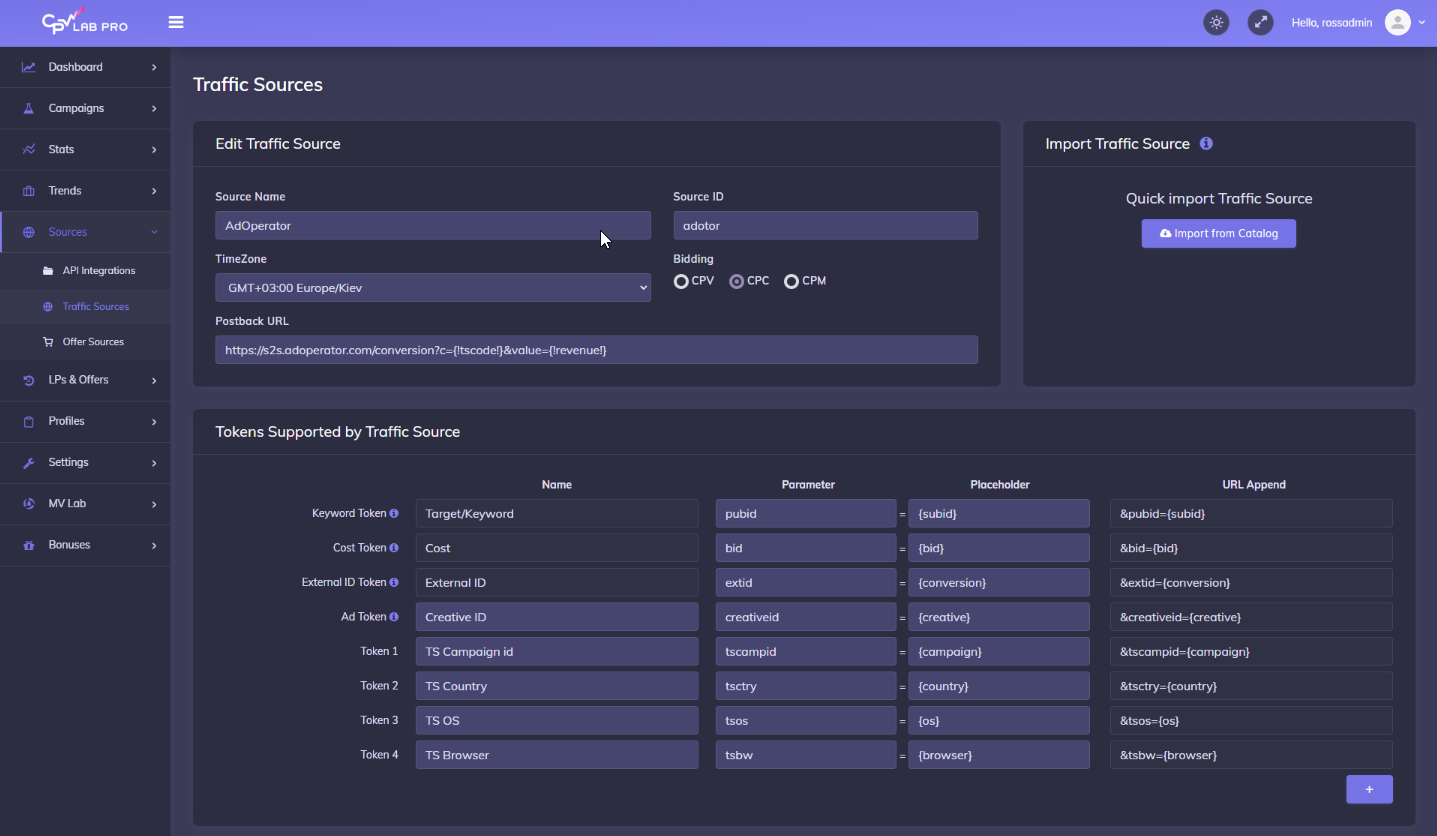Viewport: 1437px width, 836px height.
Task: Click inside the Postback URL field
Action: (x=596, y=349)
